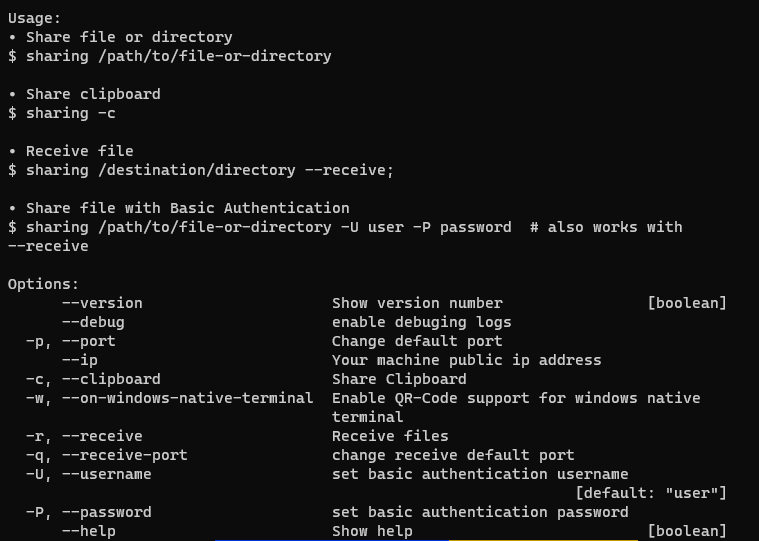Click the "-c, --clipboard" option
This screenshot has height=541, width=759.
coord(93,379)
